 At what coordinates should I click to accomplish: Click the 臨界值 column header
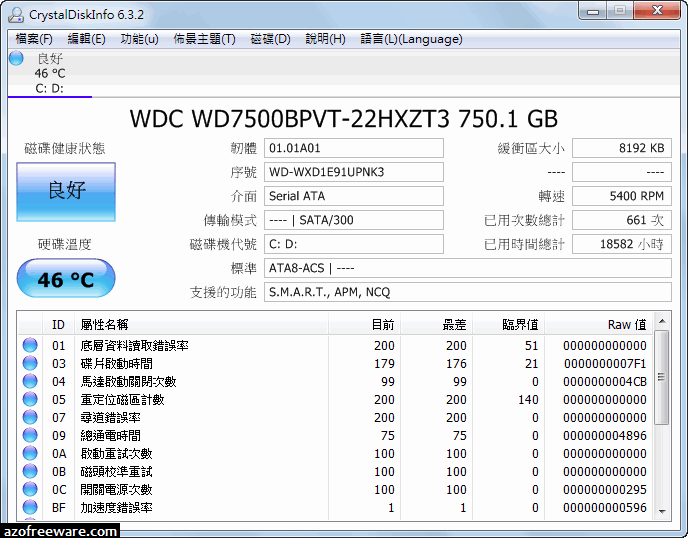pyautogui.click(x=508, y=325)
